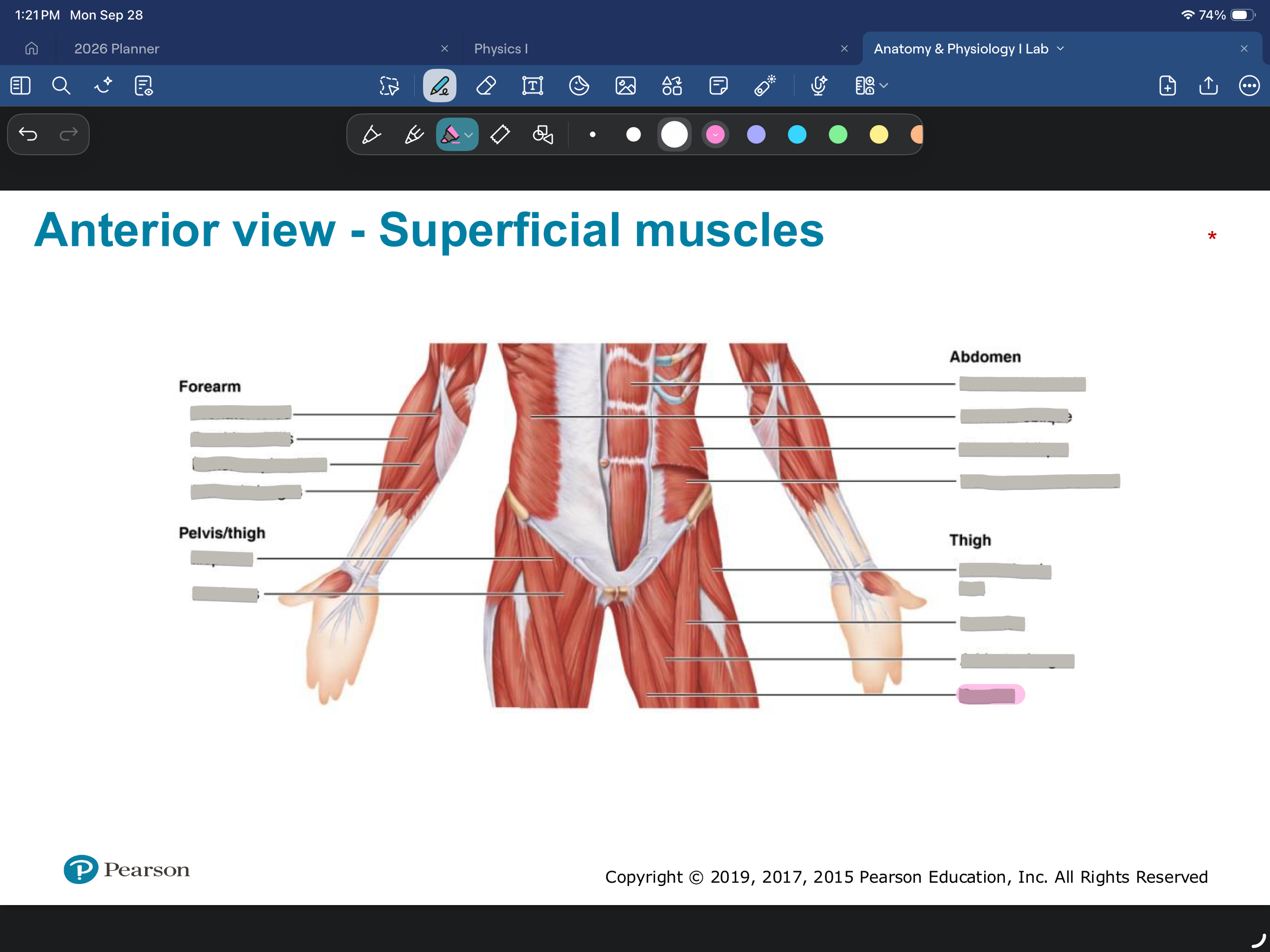1270x952 pixels.
Task: Open the share and export button
Action: pyautogui.click(x=1208, y=86)
